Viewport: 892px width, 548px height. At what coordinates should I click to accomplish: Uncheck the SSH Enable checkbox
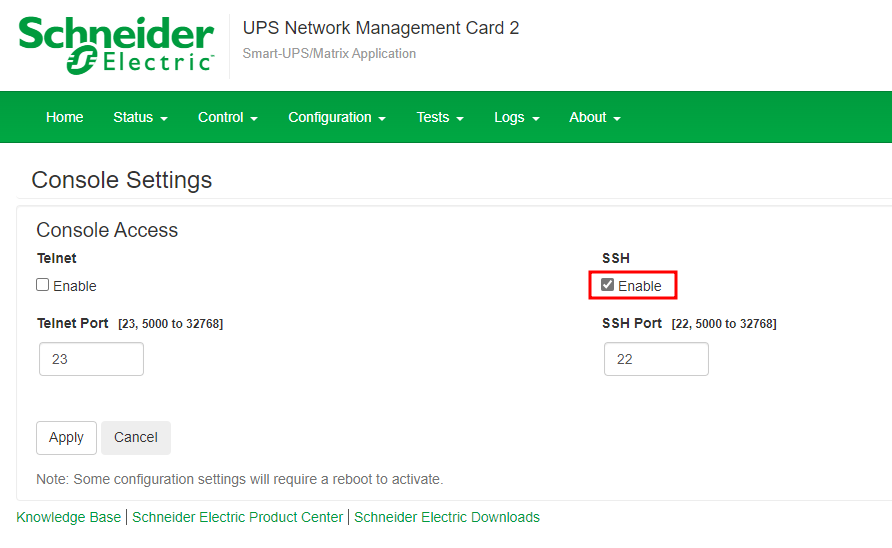pyautogui.click(x=608, y=285)
